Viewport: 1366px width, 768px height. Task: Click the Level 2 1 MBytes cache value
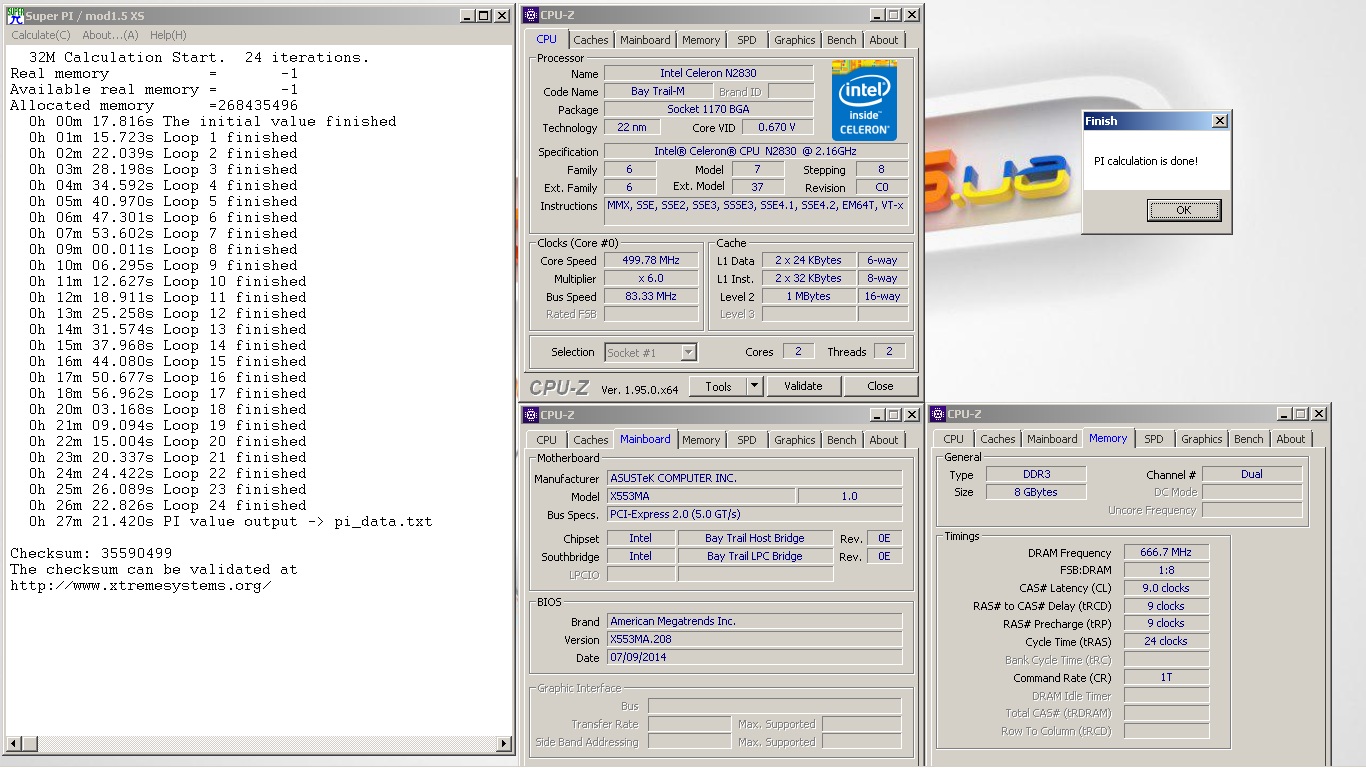(808, 296)
